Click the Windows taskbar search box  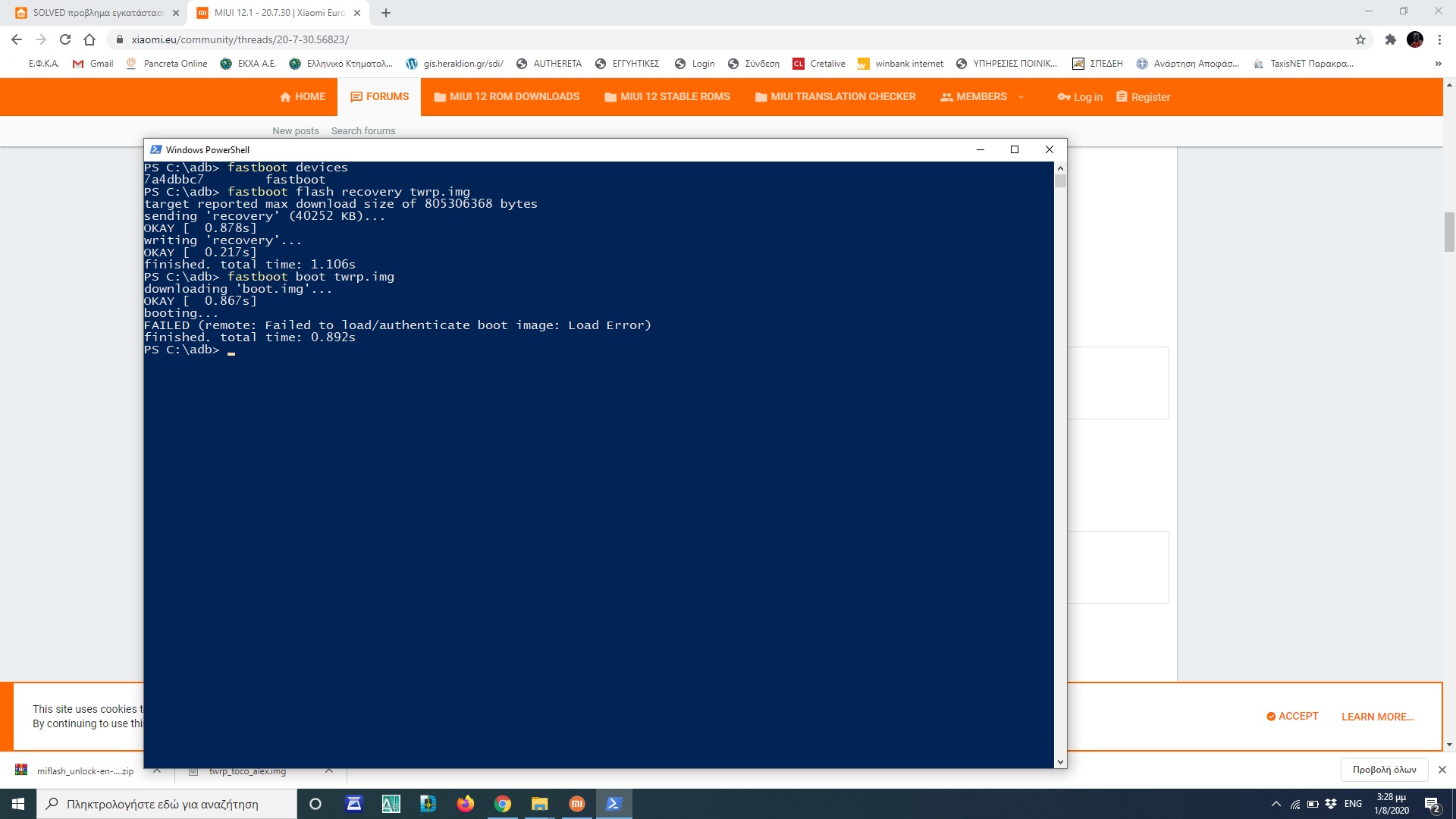tap(167, 804)
